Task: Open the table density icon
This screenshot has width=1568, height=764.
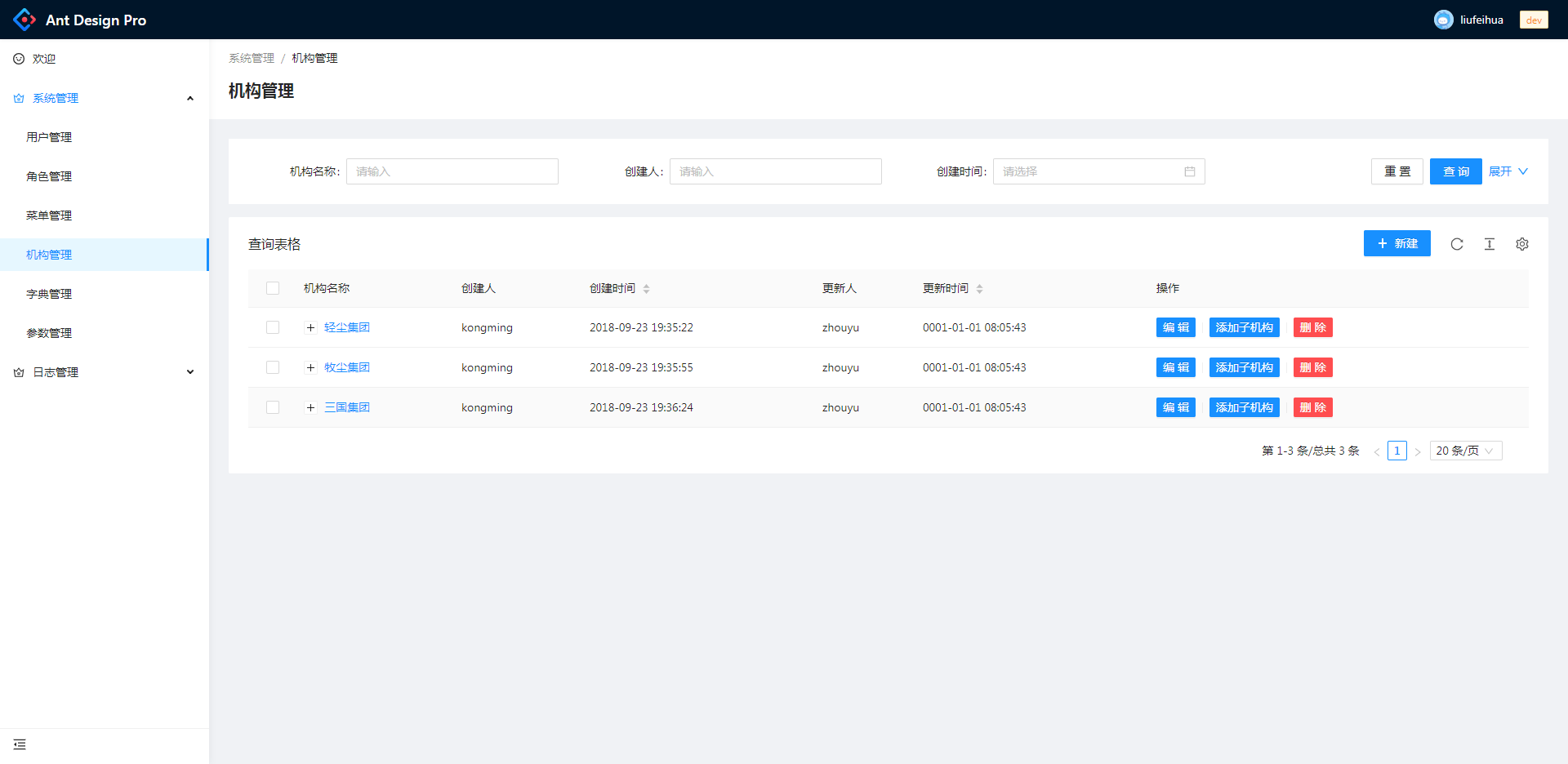Action: tap(1490, 244)
